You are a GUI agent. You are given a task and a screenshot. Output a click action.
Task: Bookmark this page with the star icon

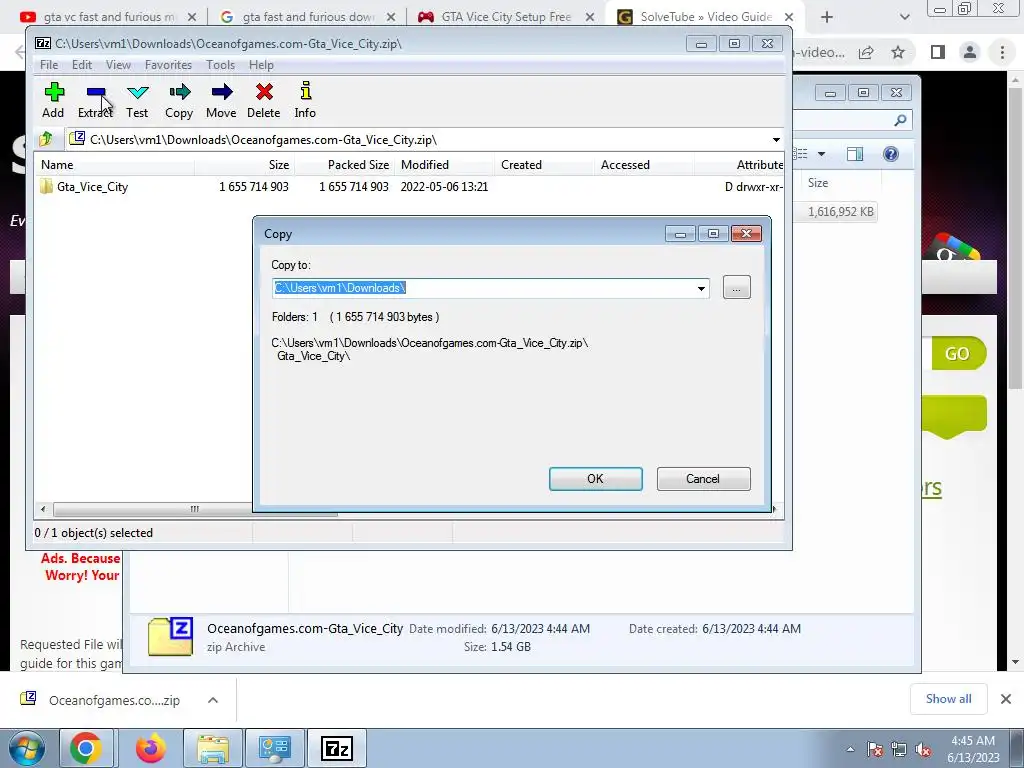899,52
